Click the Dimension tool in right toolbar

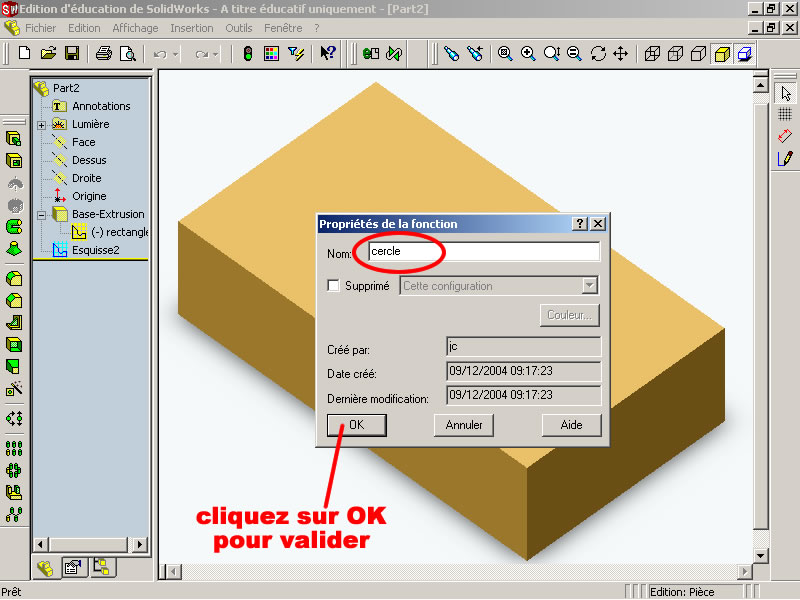785,136
